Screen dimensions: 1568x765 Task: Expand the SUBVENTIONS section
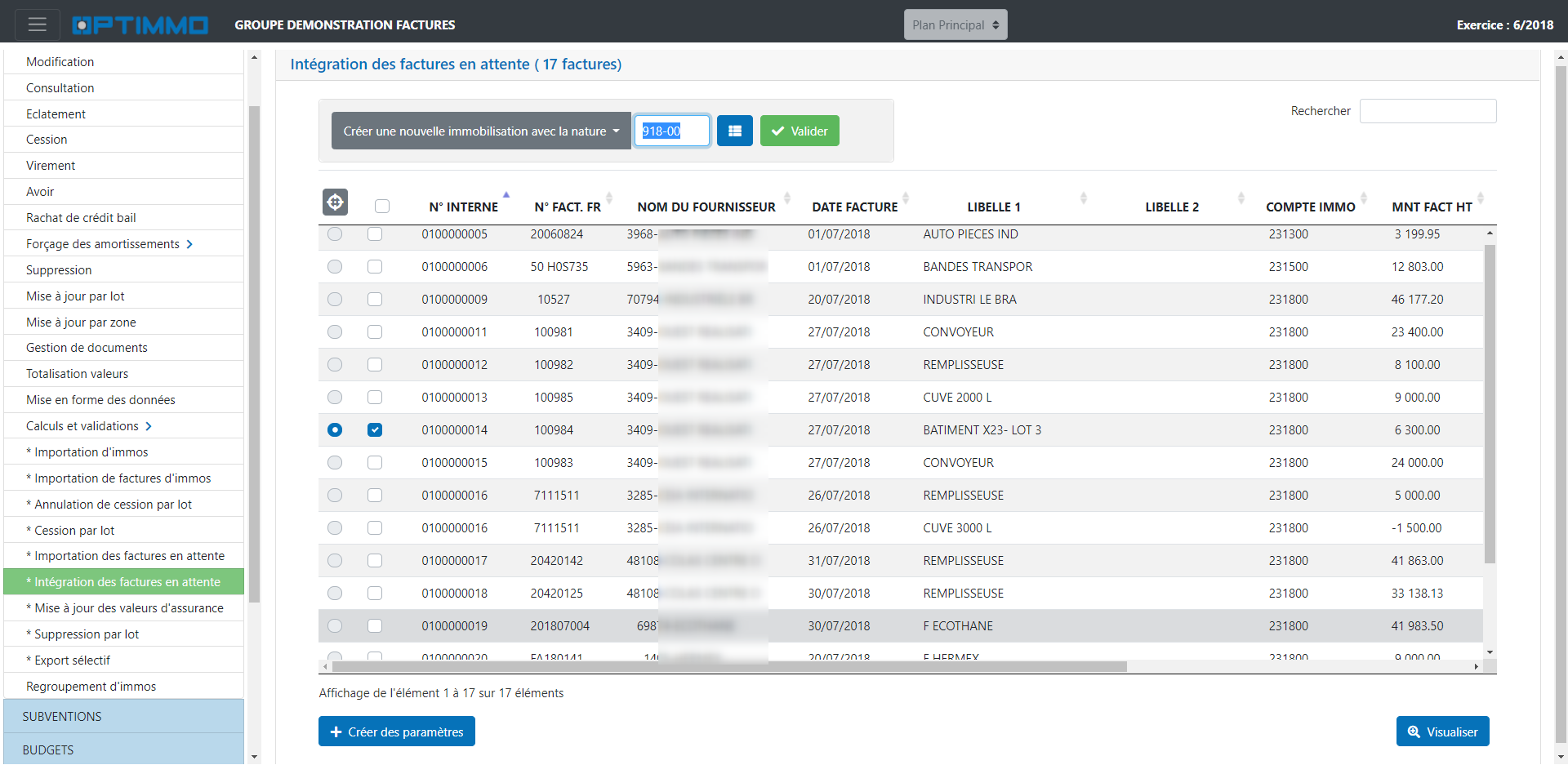123,716
